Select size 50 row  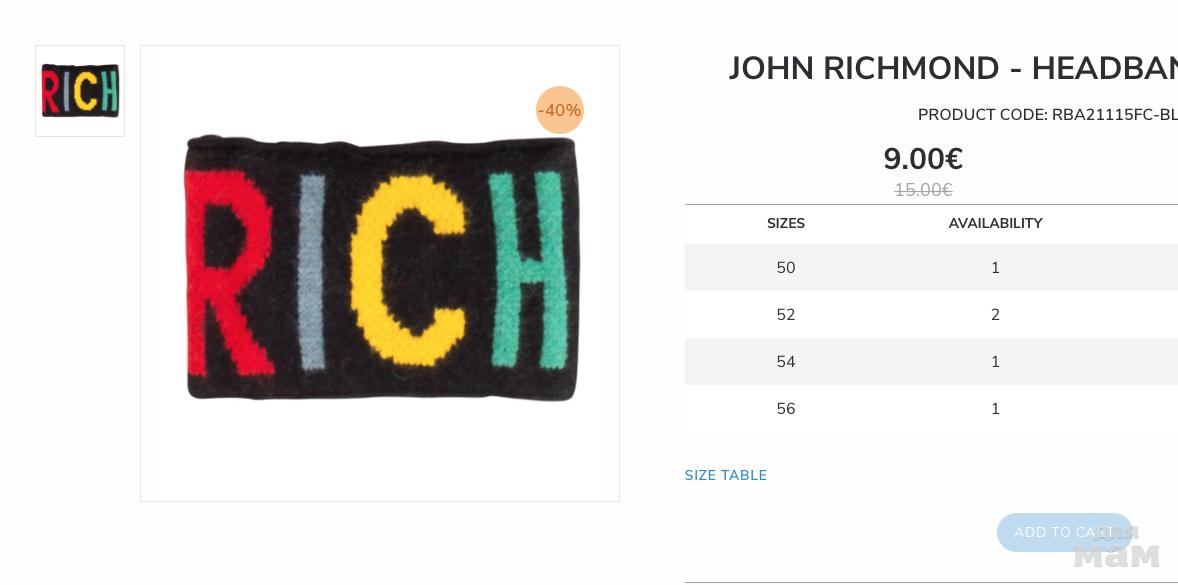[931, 267]
